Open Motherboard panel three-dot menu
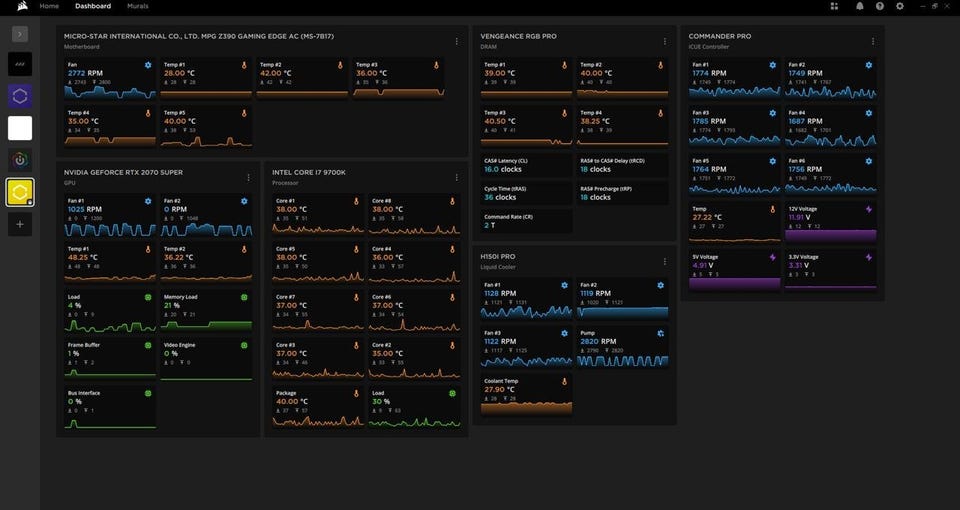 coord(456,41)
